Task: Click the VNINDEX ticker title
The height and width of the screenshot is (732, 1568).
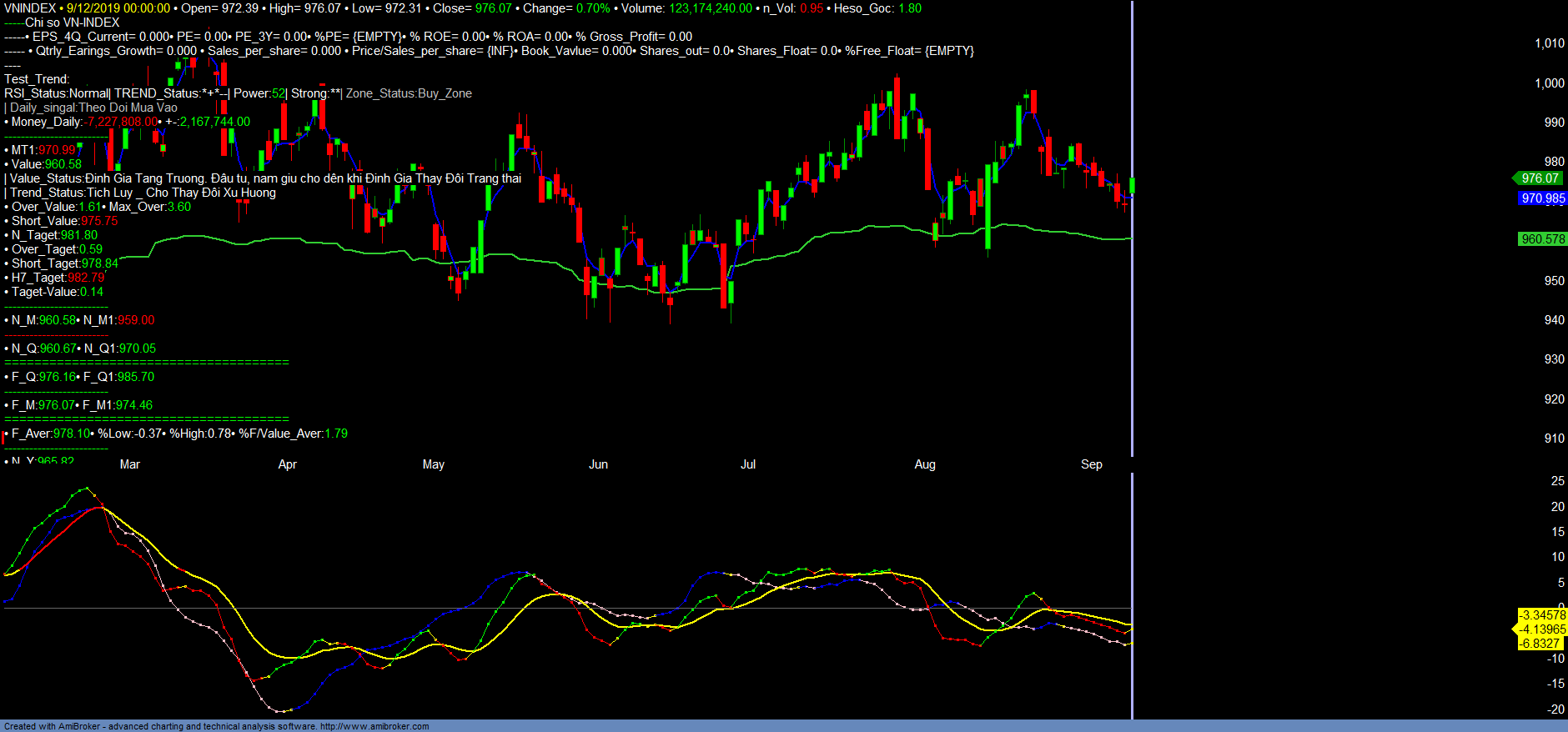Action: (30, 8)
